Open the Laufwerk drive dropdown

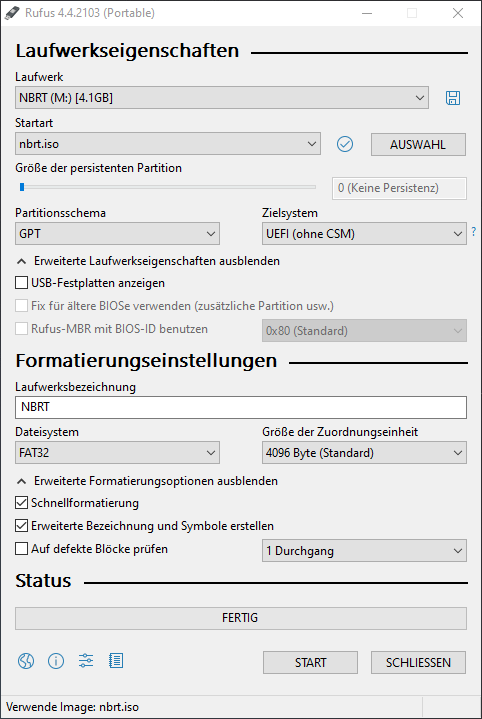coord(222,98)
